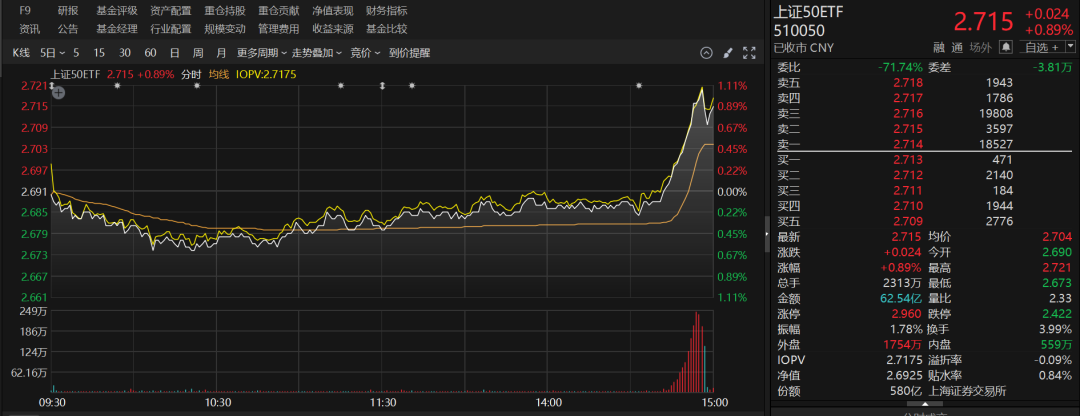
Task: Open 重仓贡献 holdings contribution
Action: pos(279,10)
